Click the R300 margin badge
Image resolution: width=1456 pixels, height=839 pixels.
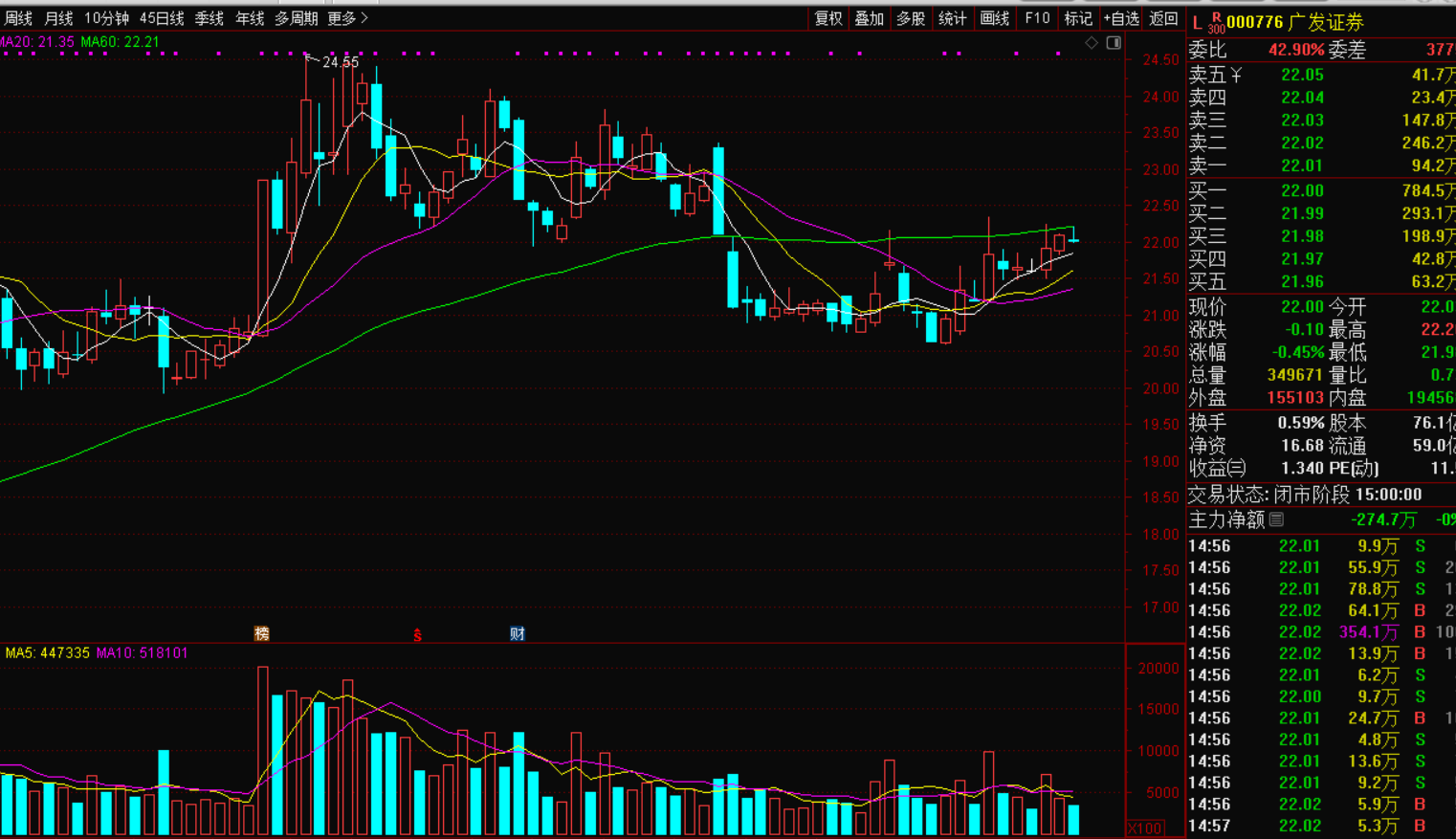[x=1216, y=23]
